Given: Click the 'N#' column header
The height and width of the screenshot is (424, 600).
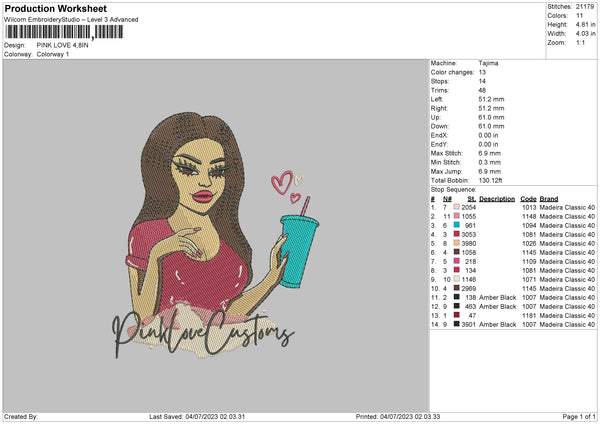Looking at the screenshot, I should click(x=447, y=199).
